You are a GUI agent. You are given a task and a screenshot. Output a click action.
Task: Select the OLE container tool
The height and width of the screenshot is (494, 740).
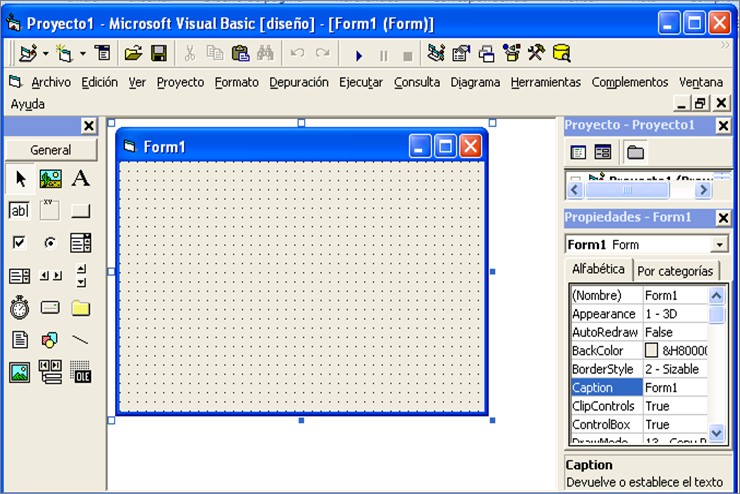pyautogui.click(x=81, y=372)
